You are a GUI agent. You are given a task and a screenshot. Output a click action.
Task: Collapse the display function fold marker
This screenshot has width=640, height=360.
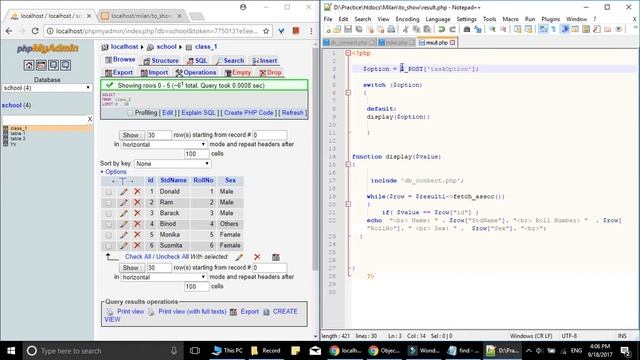(348, 164)
